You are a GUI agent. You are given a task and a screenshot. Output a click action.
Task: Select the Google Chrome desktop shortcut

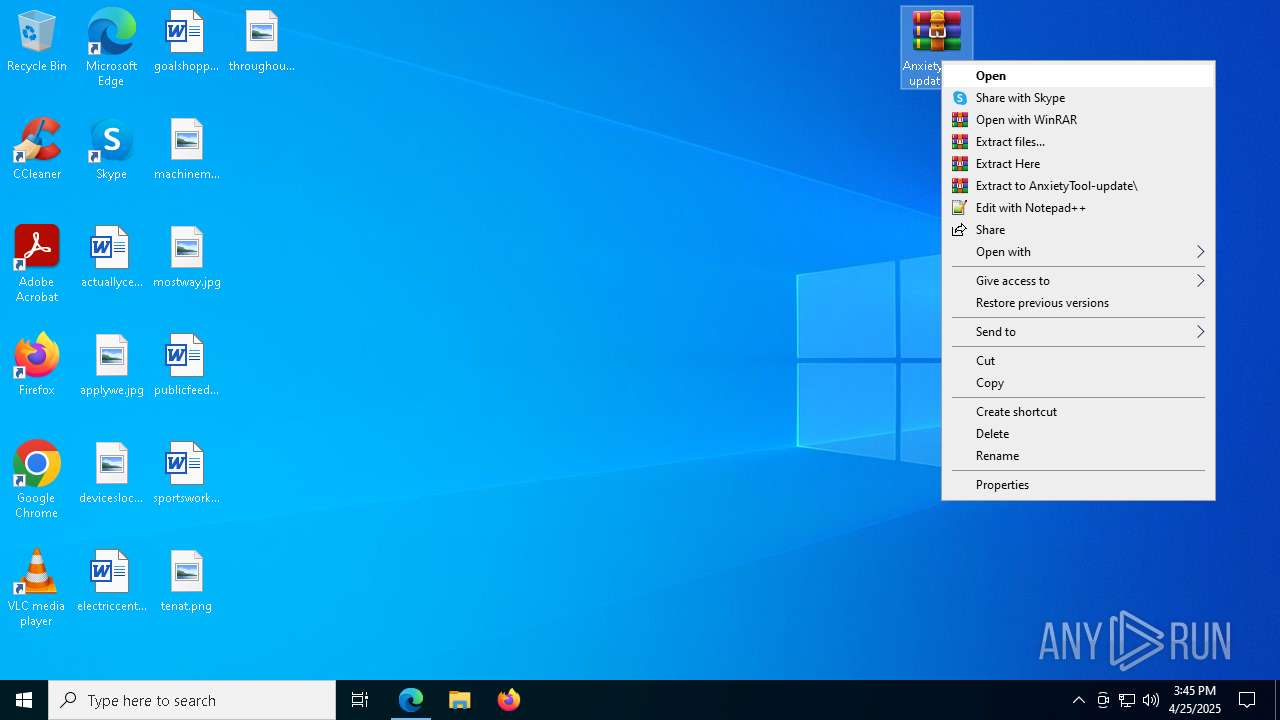pos(37,480)
